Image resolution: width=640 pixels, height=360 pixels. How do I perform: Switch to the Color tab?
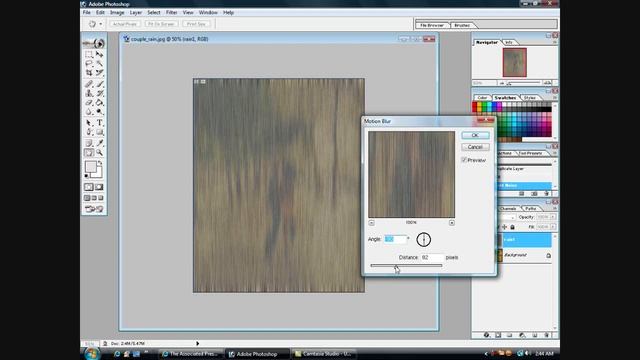tap(482, 98)
